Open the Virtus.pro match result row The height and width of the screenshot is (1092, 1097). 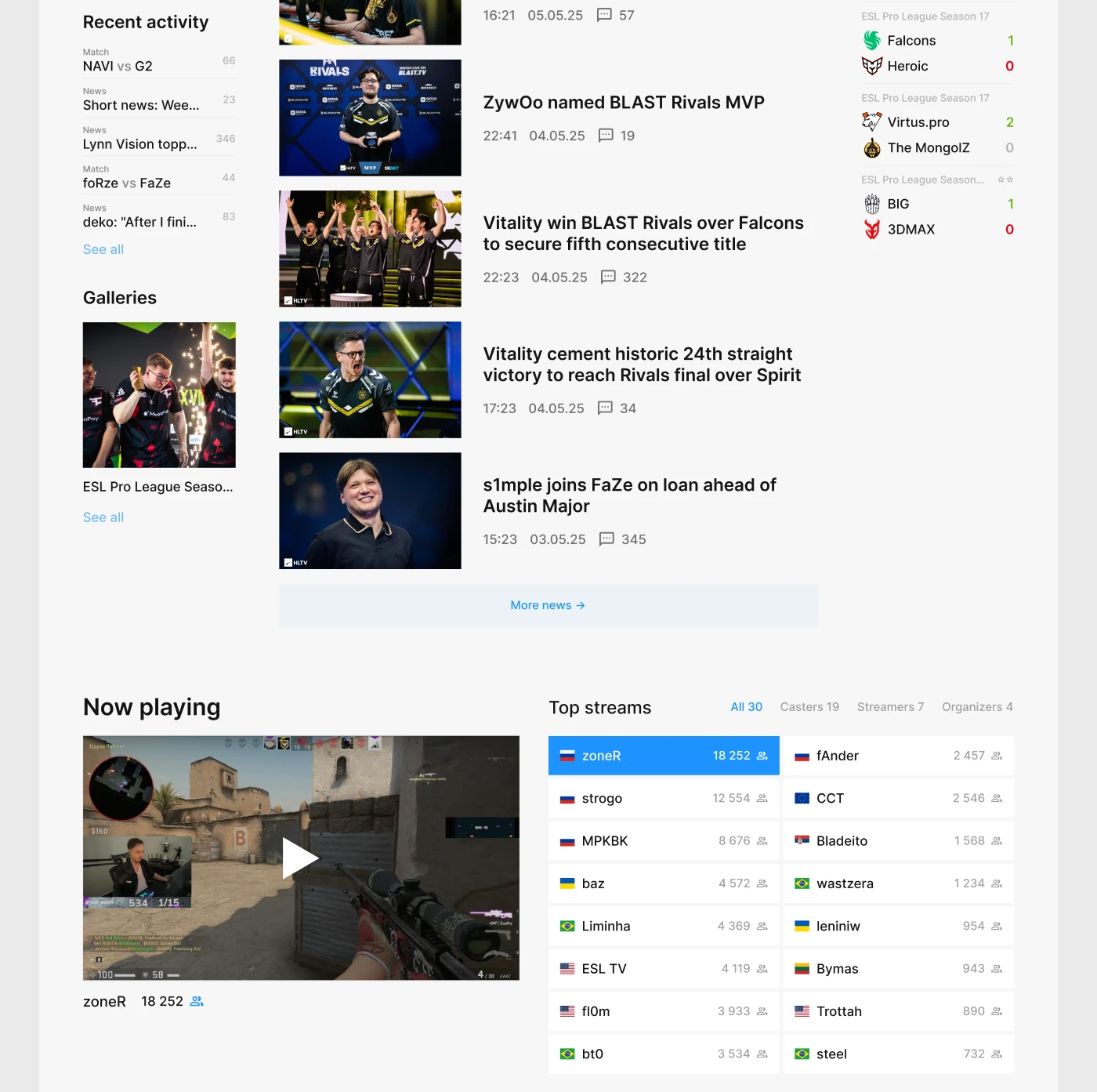tap(938, 122)
